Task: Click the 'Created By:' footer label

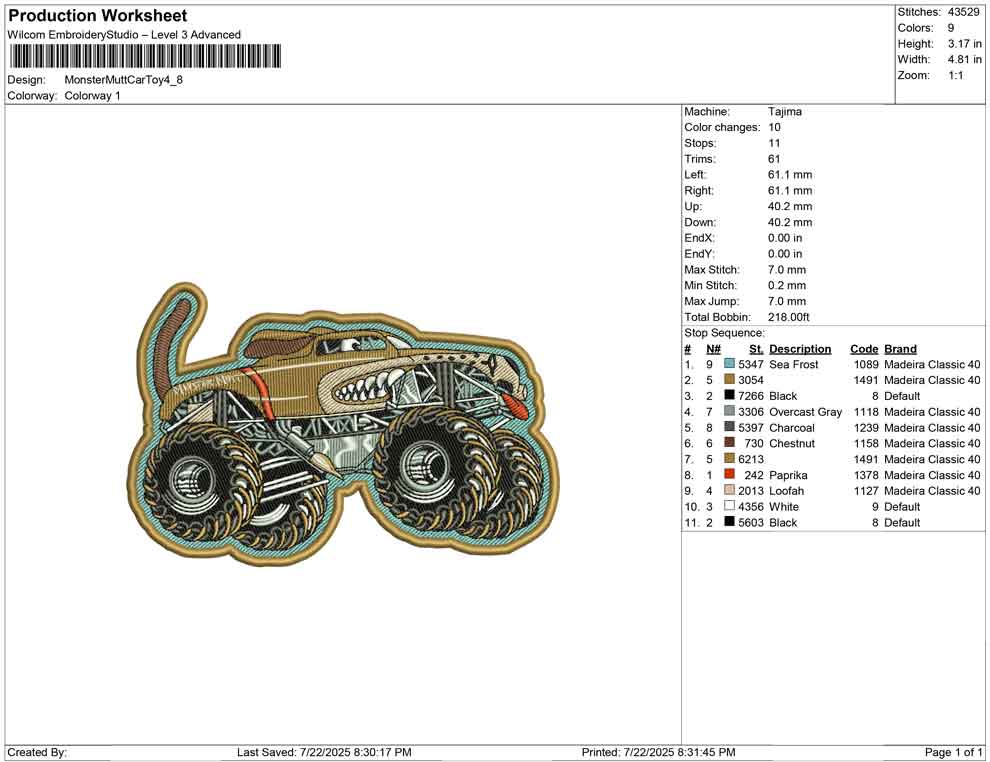Action: click(x=37, y=752)
